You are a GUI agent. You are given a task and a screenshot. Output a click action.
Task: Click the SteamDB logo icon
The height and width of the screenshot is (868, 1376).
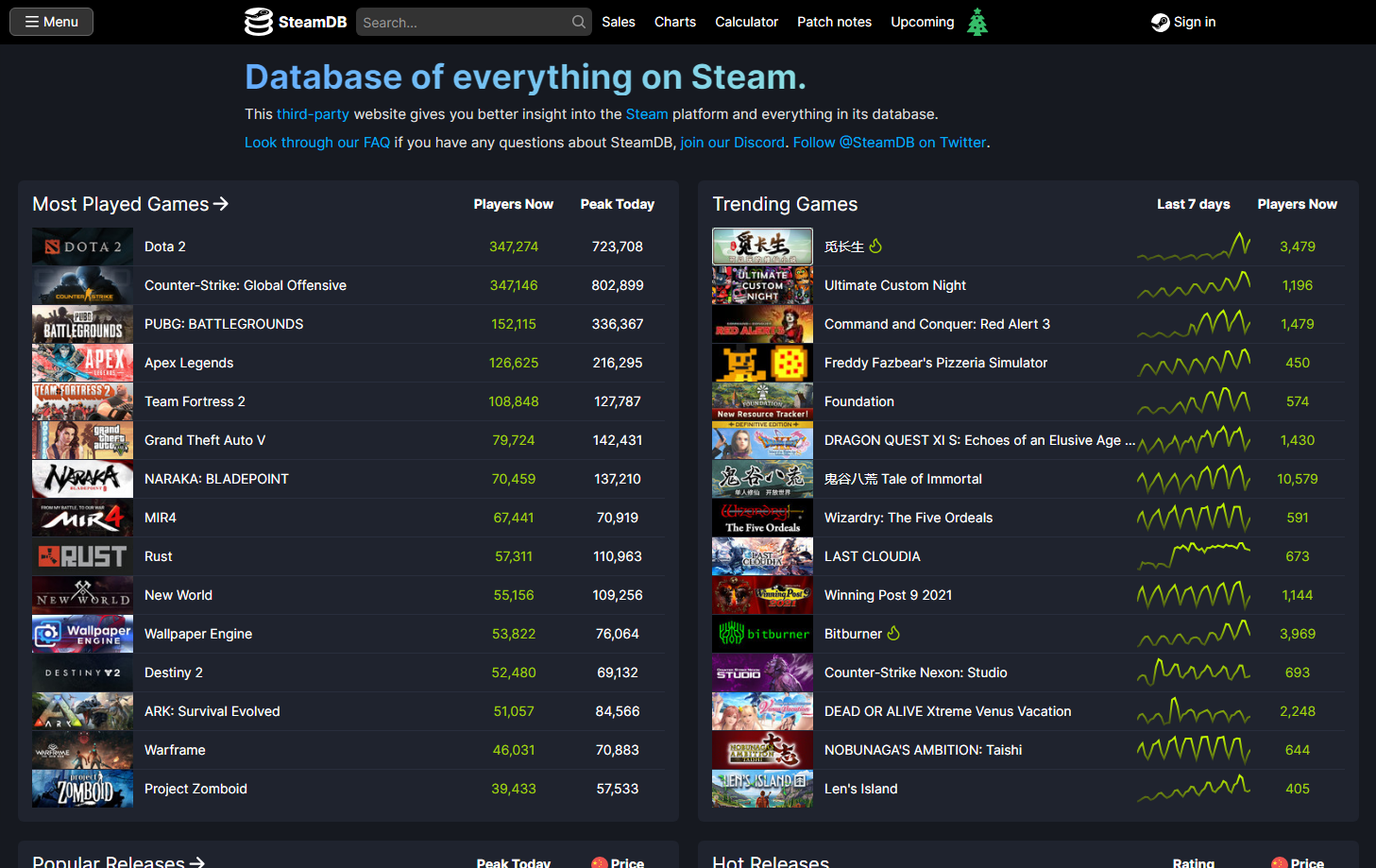coord(258,22)
